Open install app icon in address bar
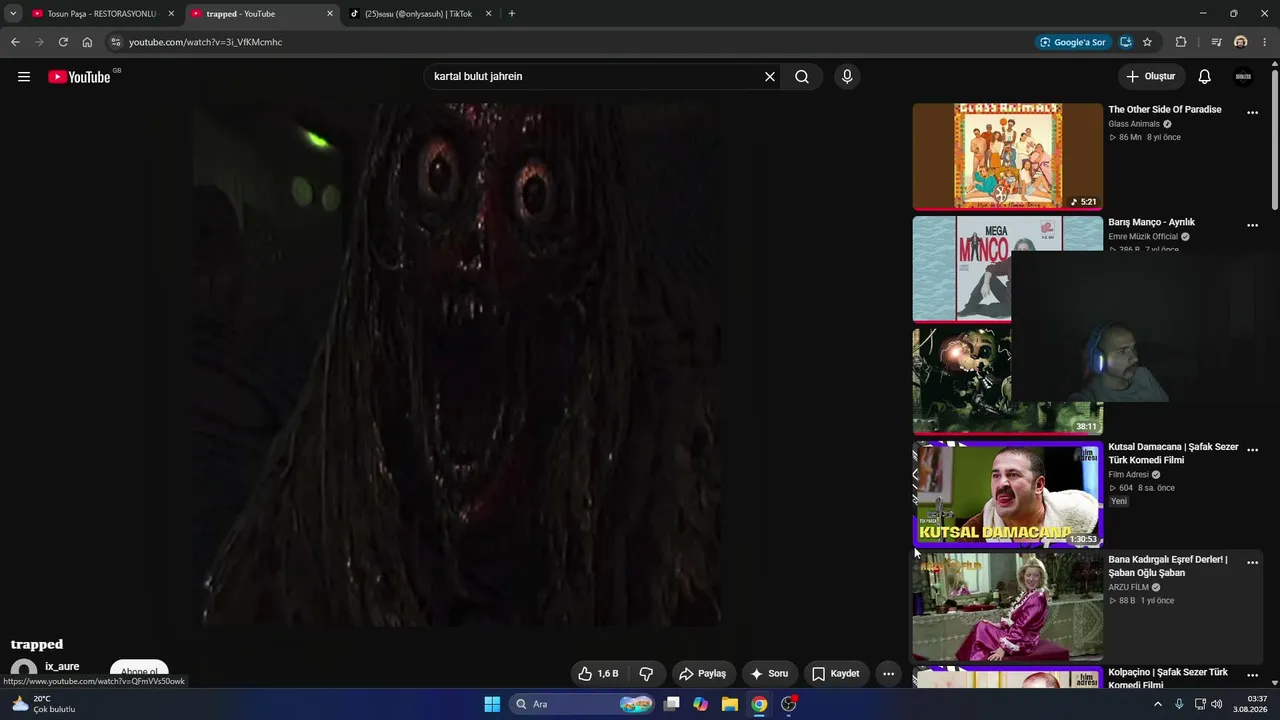1280x720 pixels. point(1126,42)
